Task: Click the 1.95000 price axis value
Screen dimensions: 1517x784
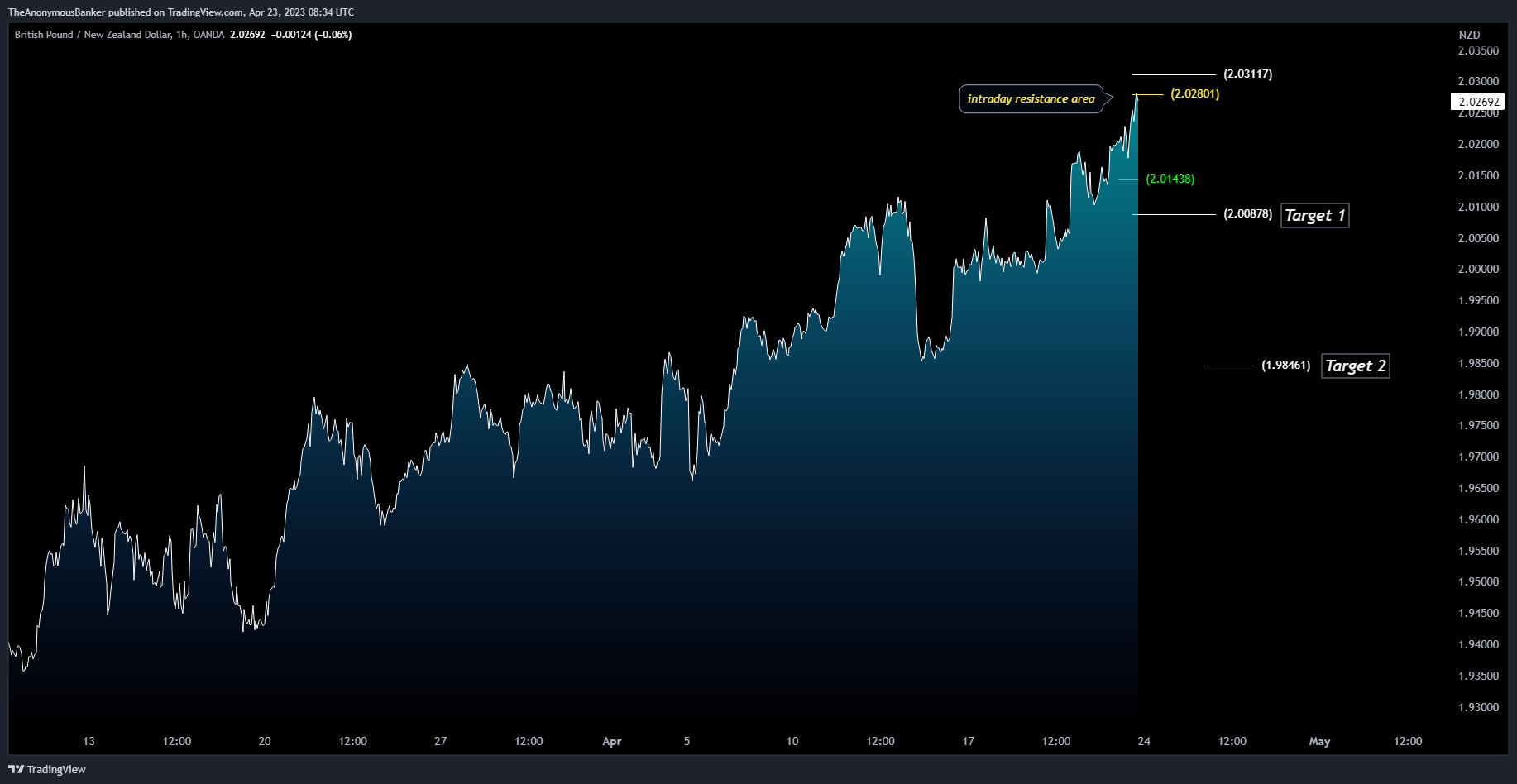Action: 1478,581
